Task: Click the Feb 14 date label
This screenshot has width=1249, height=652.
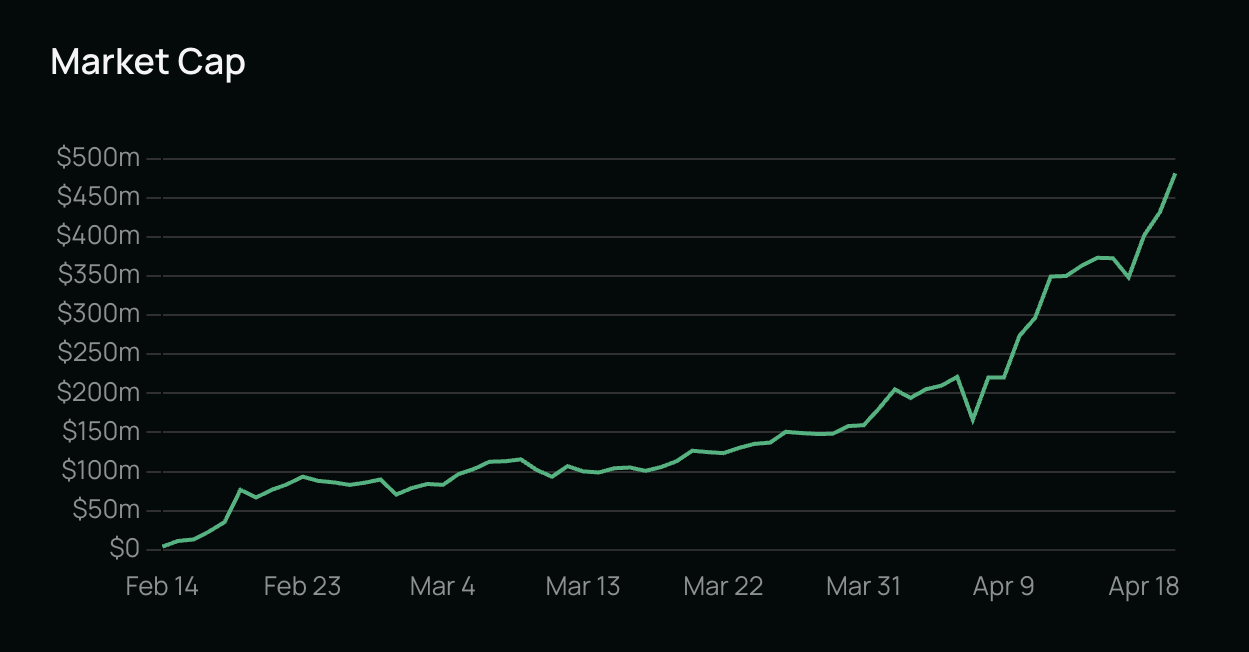Action: pos(162,586)
